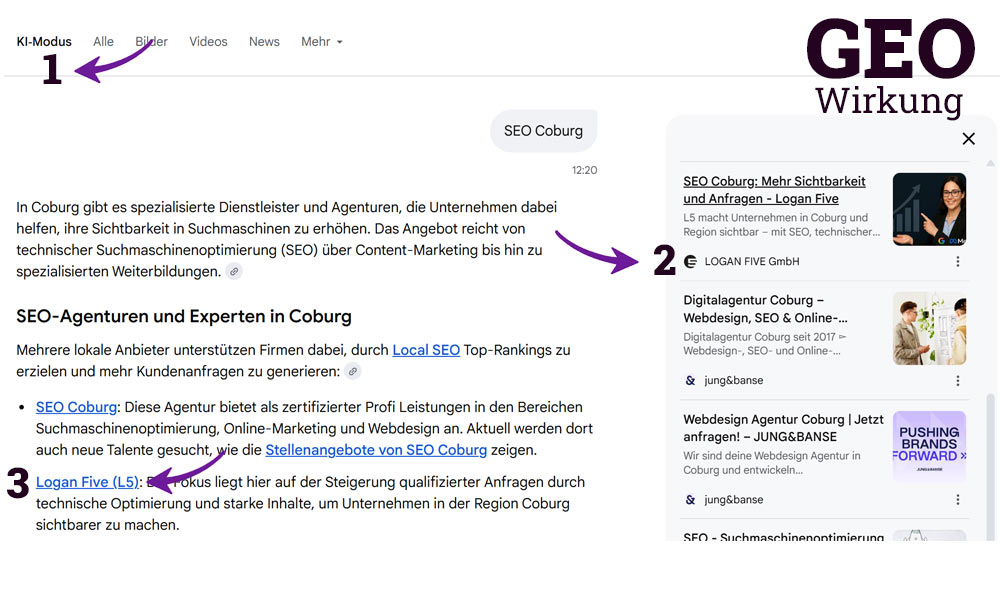Dismiss the results panel with the X button

pos(968,138)
